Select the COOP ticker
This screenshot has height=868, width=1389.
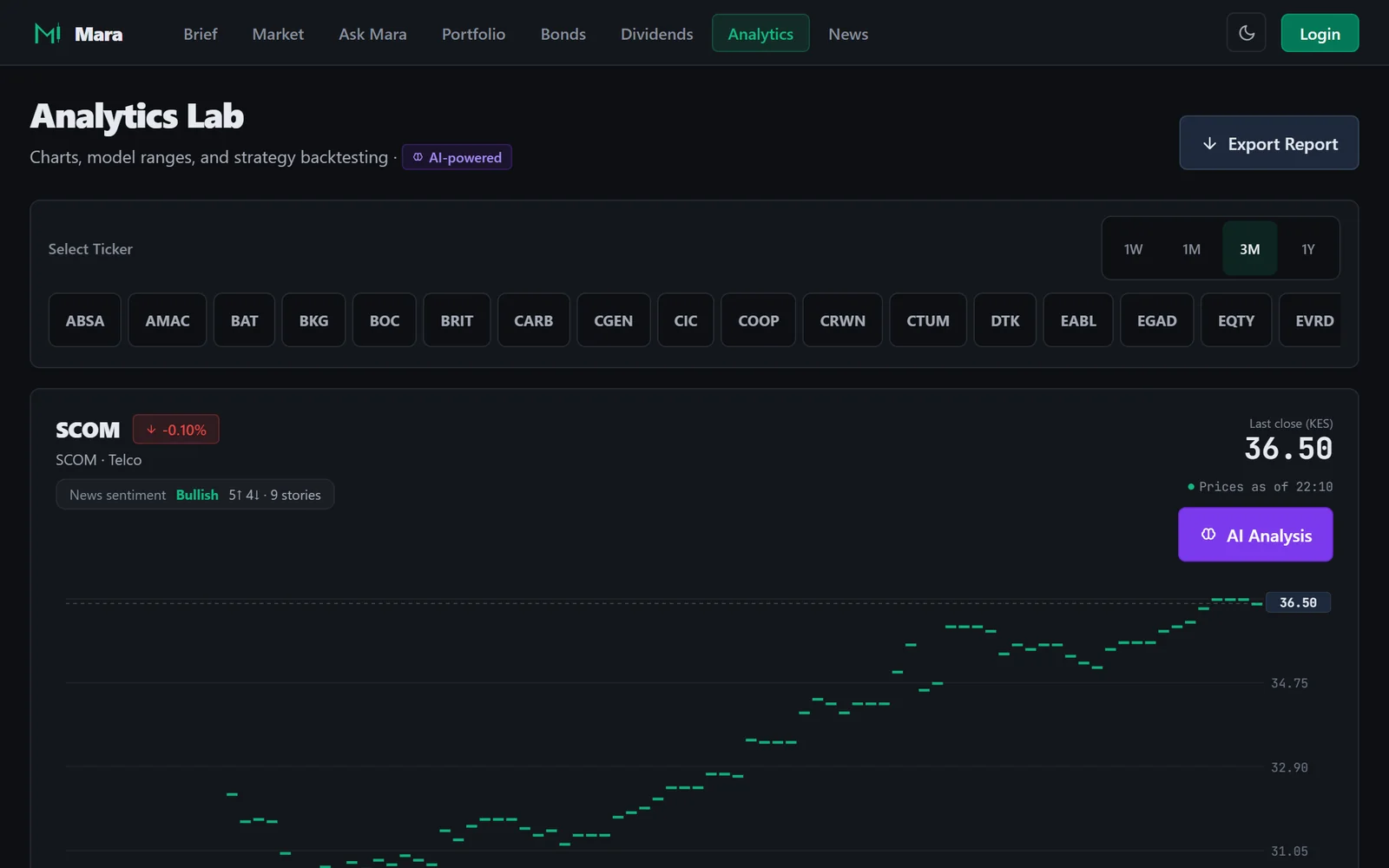tap(759, 320)
